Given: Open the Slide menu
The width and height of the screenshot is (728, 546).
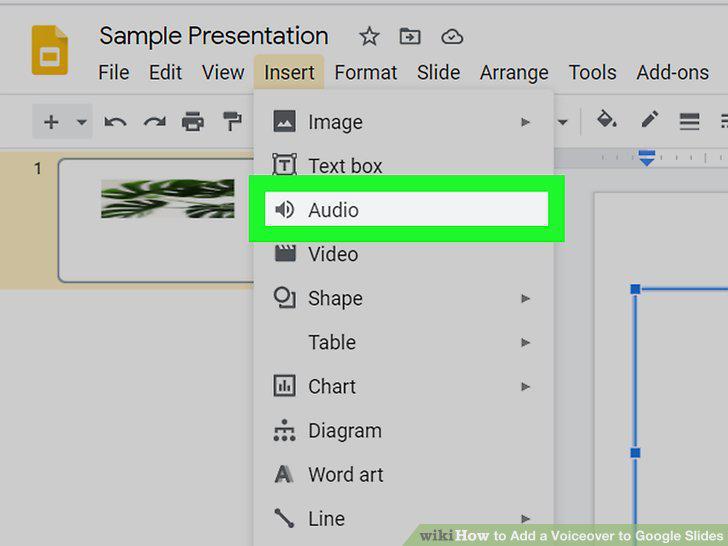Looking at the screenshot, I should point(438,72).
